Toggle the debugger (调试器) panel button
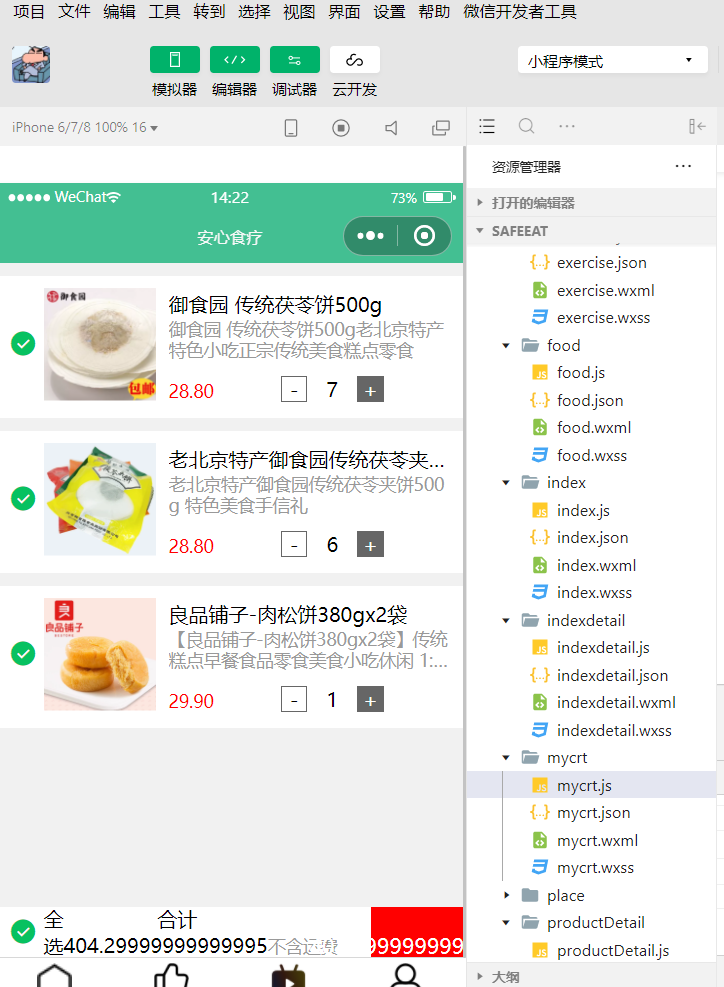The image size is (724, 987). tap(295, 60)
